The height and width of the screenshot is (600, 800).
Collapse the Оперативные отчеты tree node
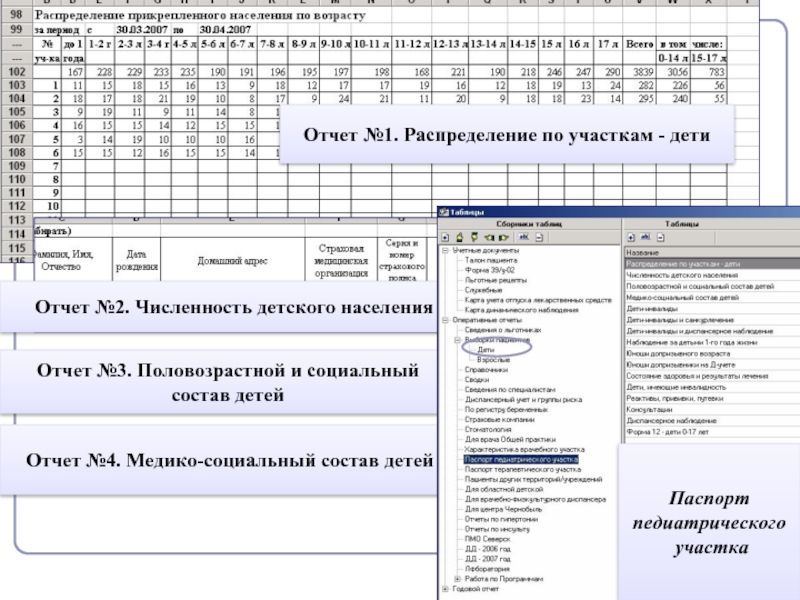445,320
